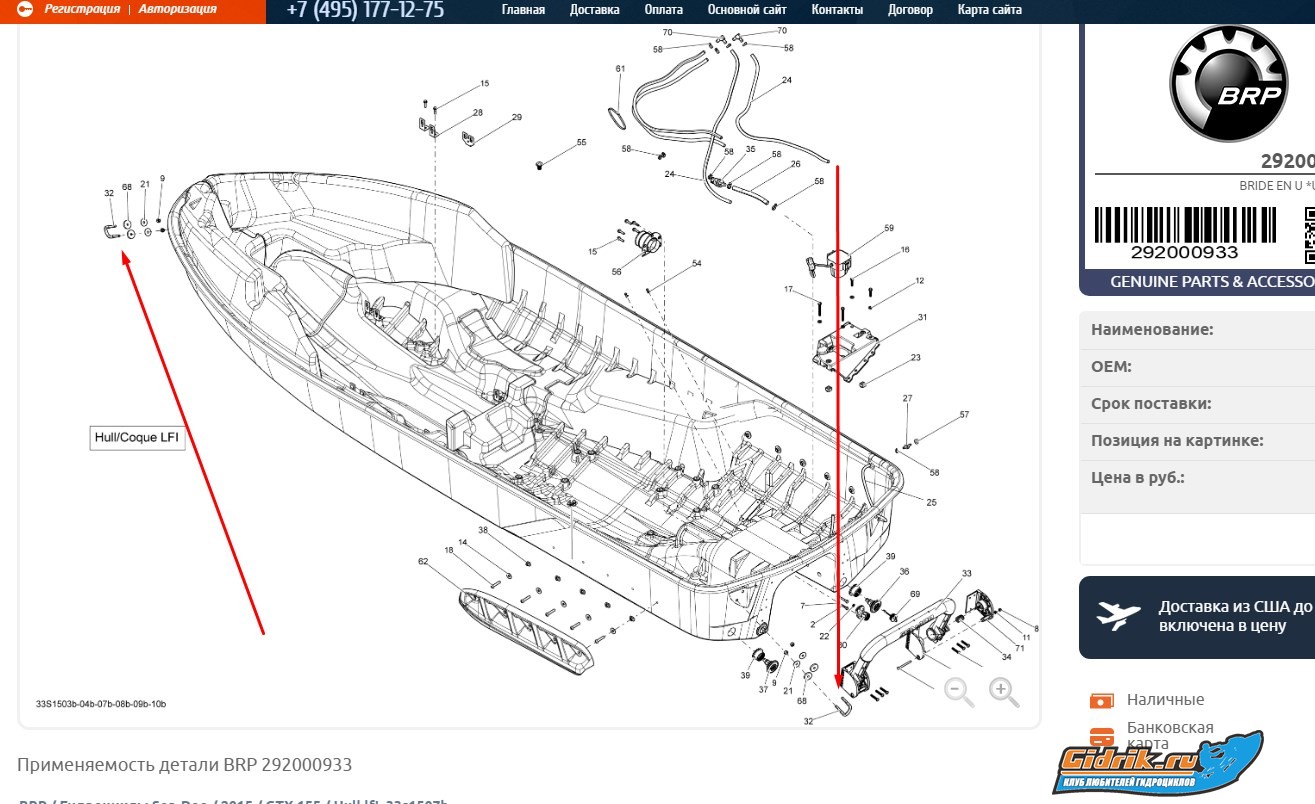Navigate to Контакты
Screen dimensions: 1315x804
click(x=837, y=10)
